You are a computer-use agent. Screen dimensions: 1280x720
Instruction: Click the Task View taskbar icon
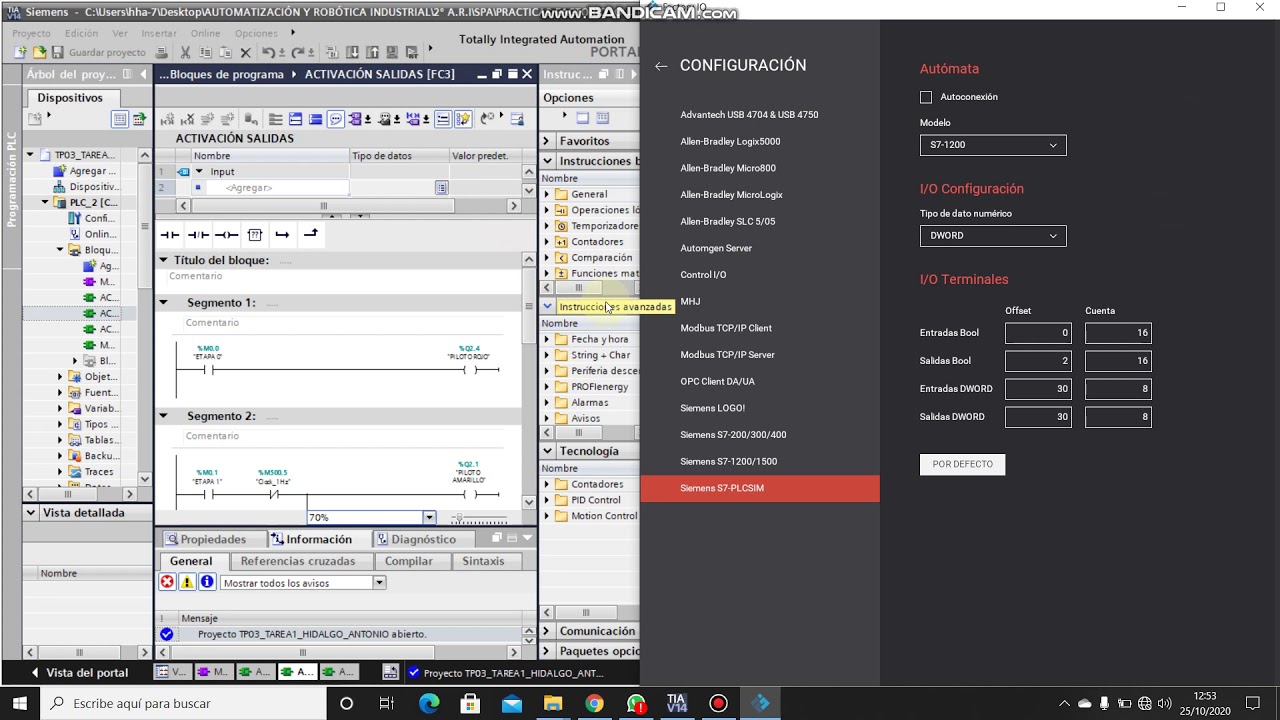[x=387, y=703]
